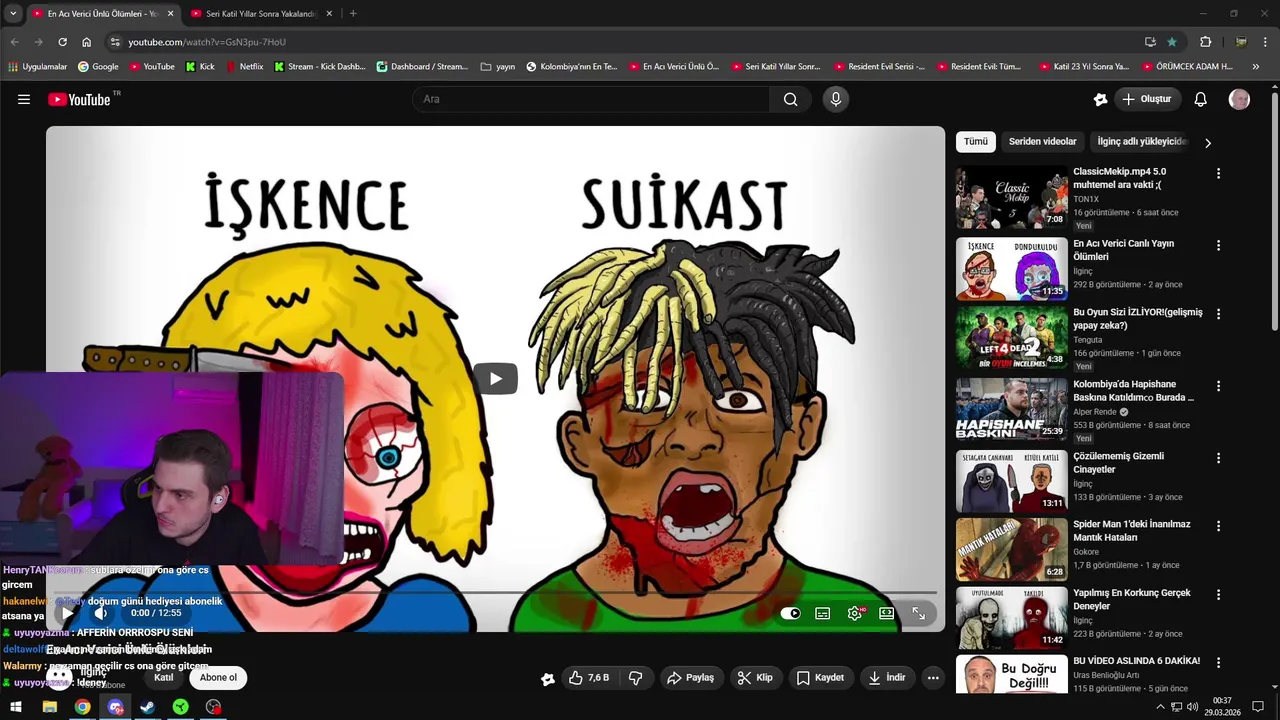Select the Tümü filter chip
This screenshot has height=720, width=1280.
(x=976, y=142)
